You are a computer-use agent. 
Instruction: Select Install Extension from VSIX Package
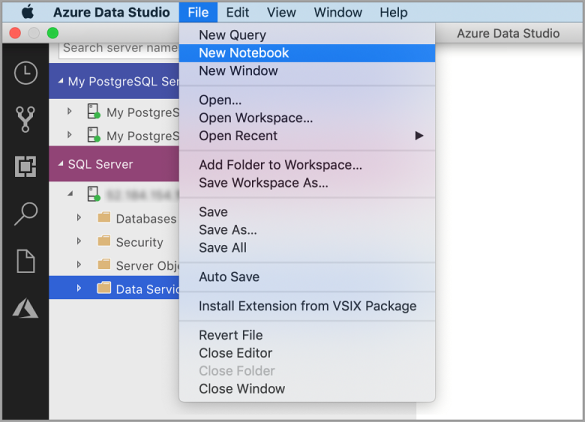point(307,306)
